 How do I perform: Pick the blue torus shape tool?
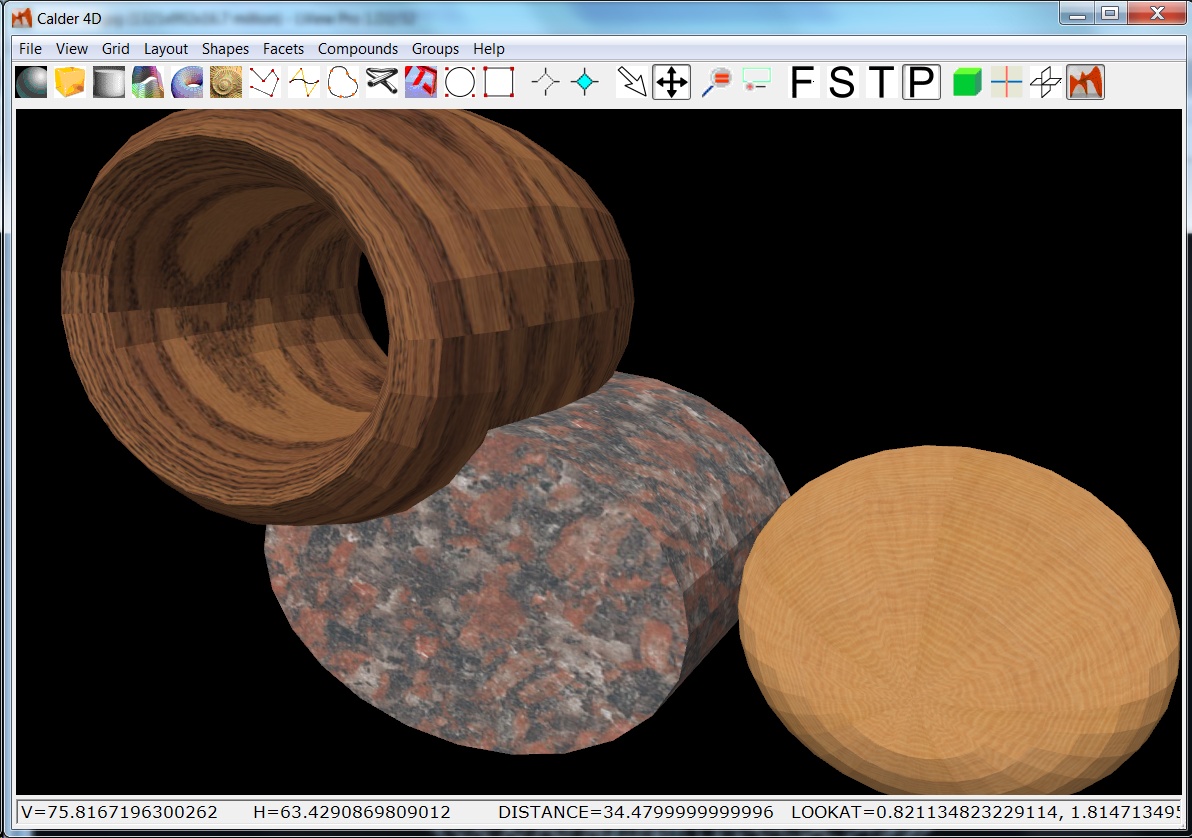(x=187, y=82)
